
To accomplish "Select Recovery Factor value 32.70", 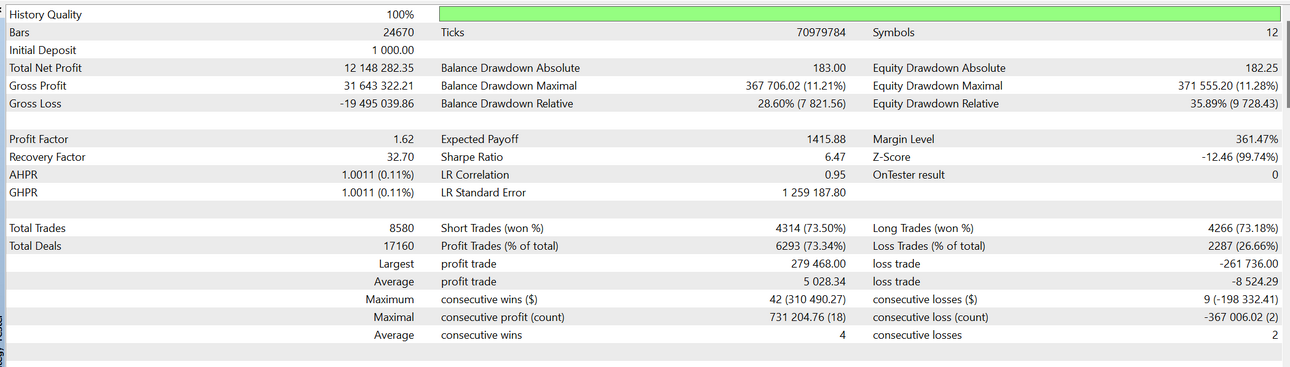I will [400, 157].
